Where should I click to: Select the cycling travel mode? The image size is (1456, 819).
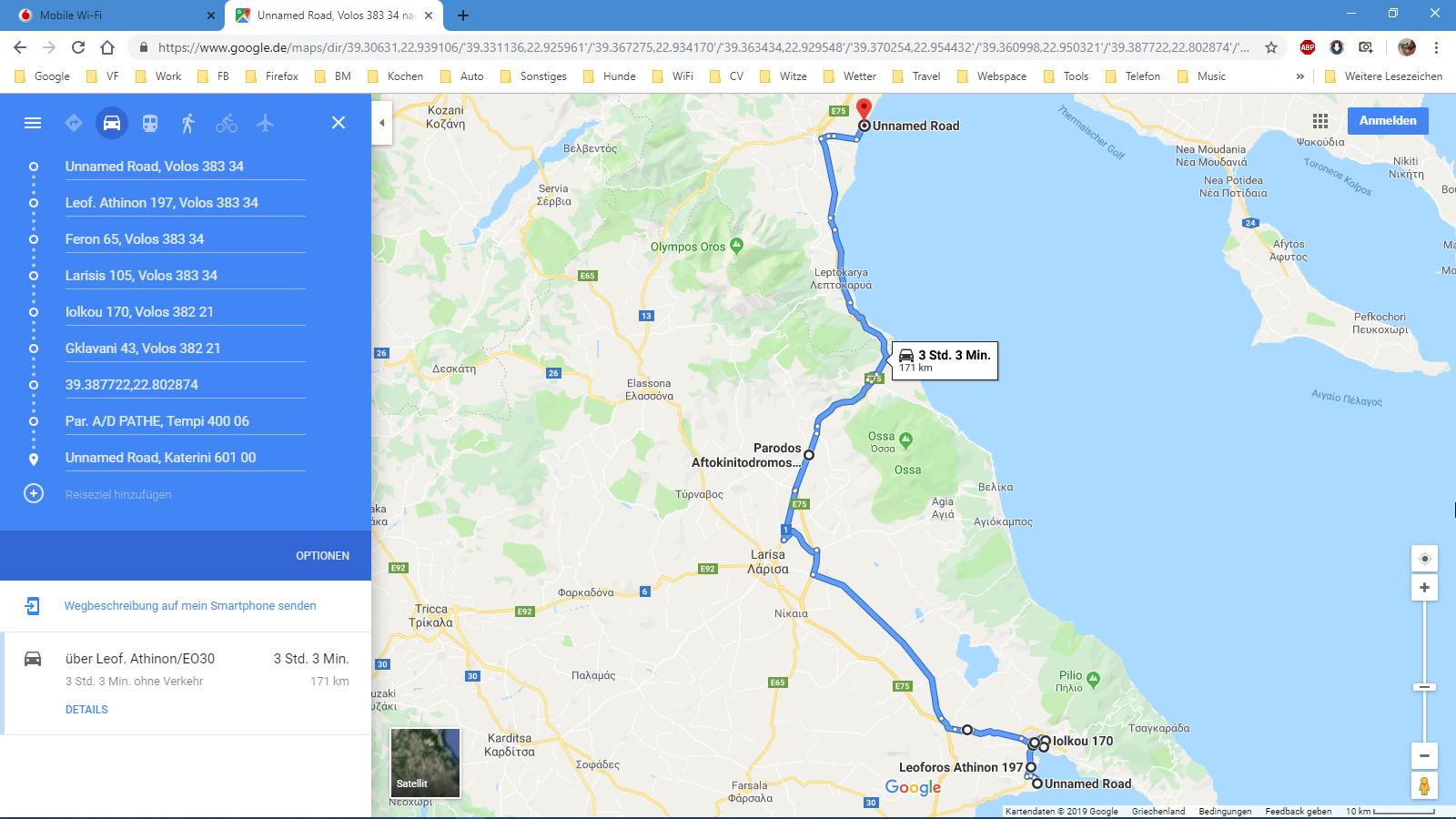click(227, 123)
